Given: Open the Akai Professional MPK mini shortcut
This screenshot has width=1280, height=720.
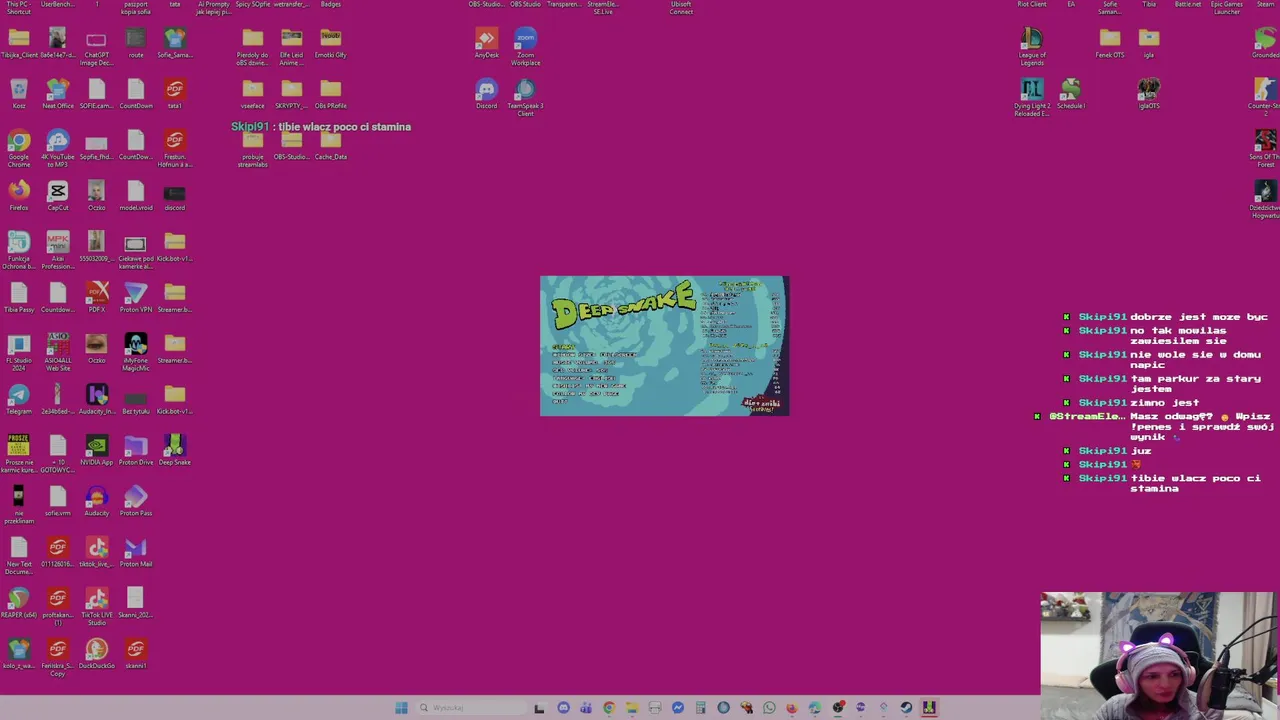Looking at the screenshot, I should click(58, 247).
